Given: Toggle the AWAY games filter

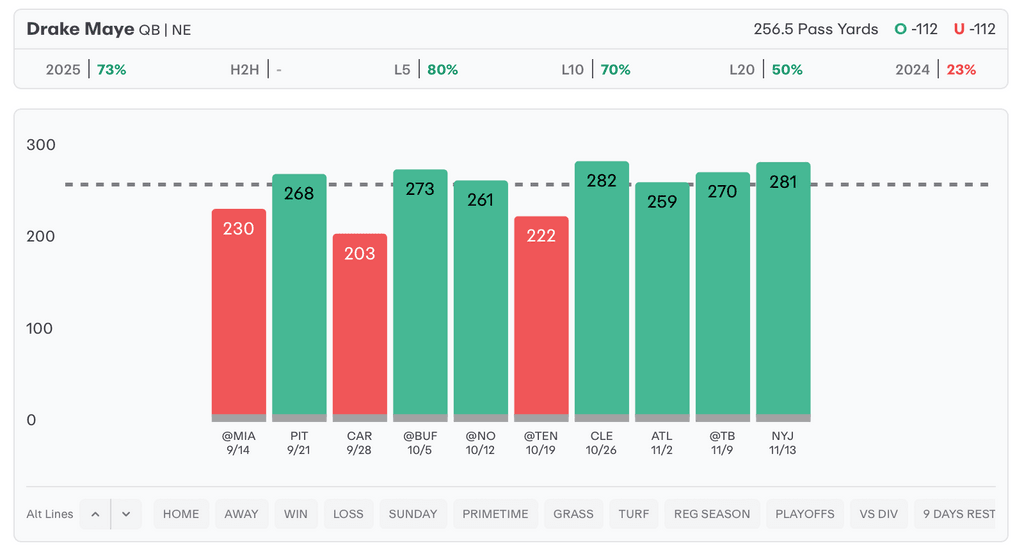Looking at the screenshot, I should click(x=241, y=514).
